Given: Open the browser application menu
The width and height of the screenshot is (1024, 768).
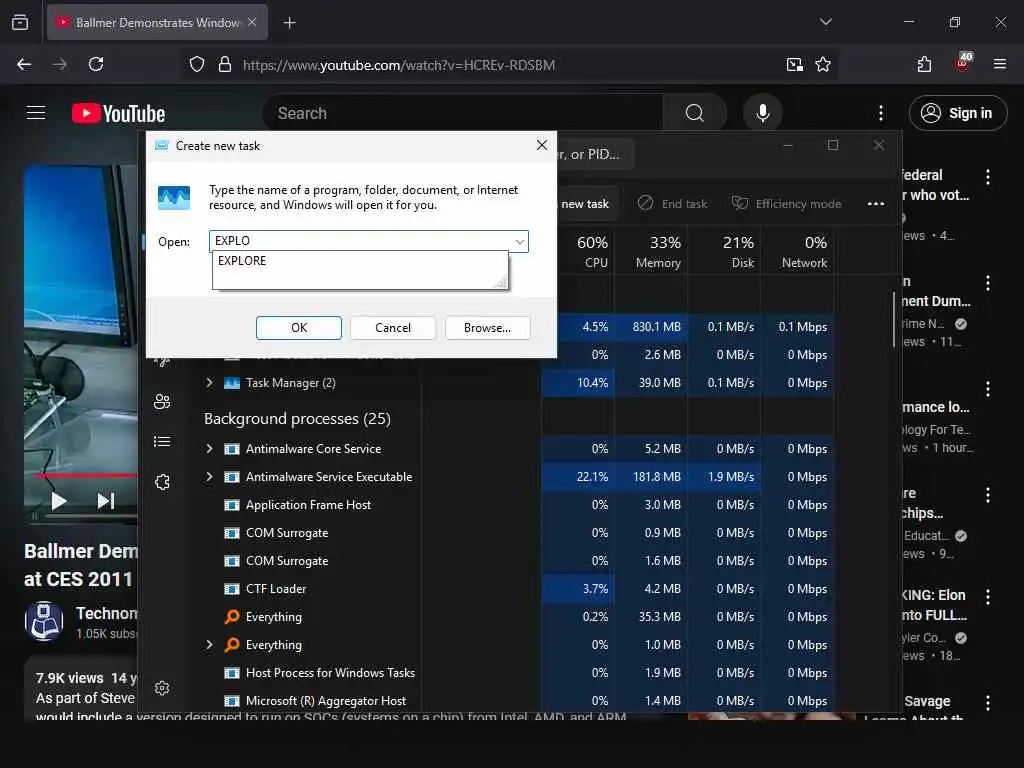Looking at the screenshot, I should click(1000, 64).
